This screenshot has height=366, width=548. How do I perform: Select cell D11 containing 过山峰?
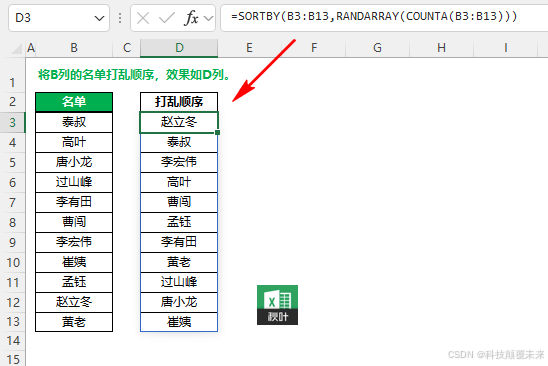179,282
